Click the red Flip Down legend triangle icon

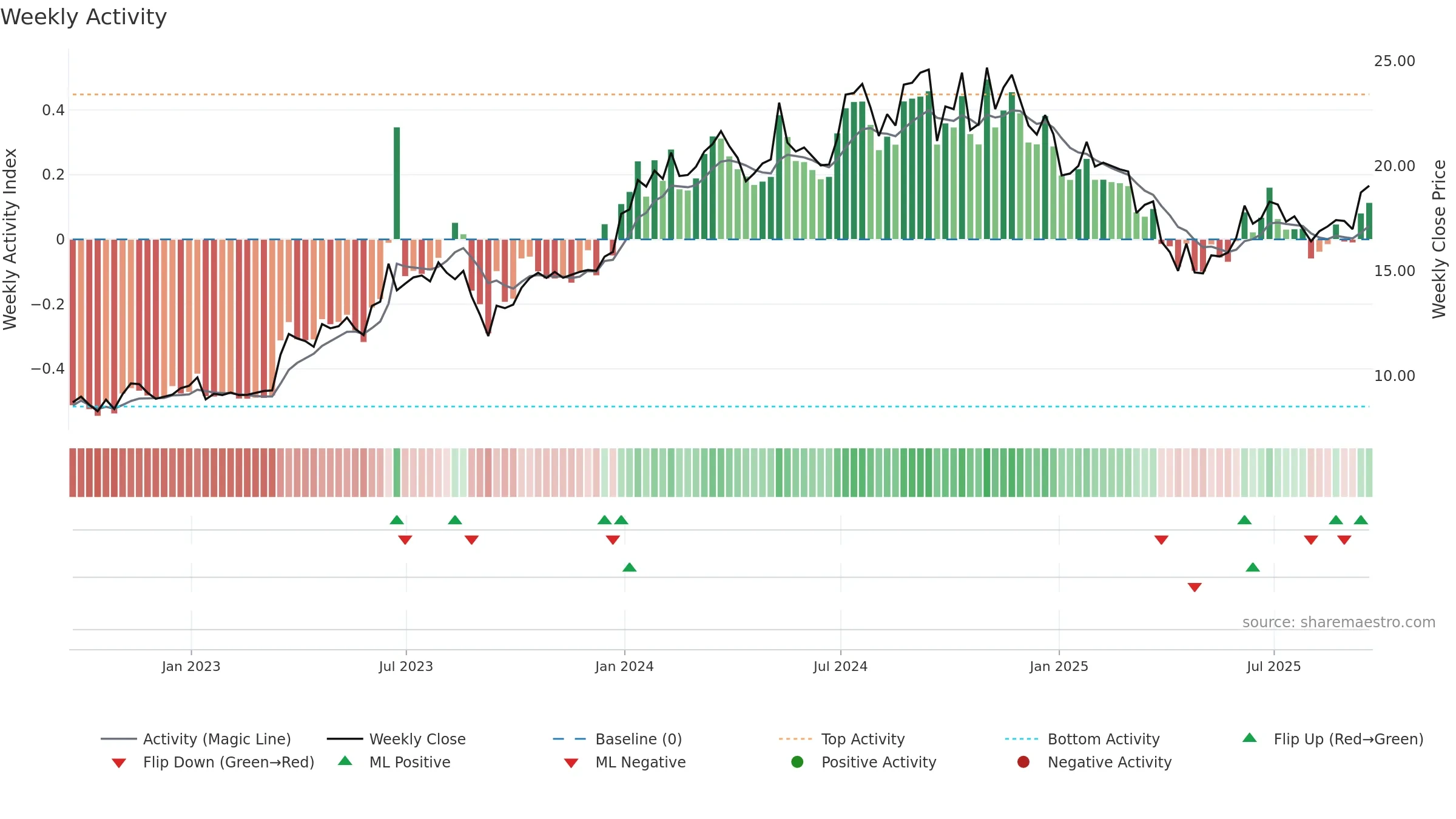(x=119, y=763)
